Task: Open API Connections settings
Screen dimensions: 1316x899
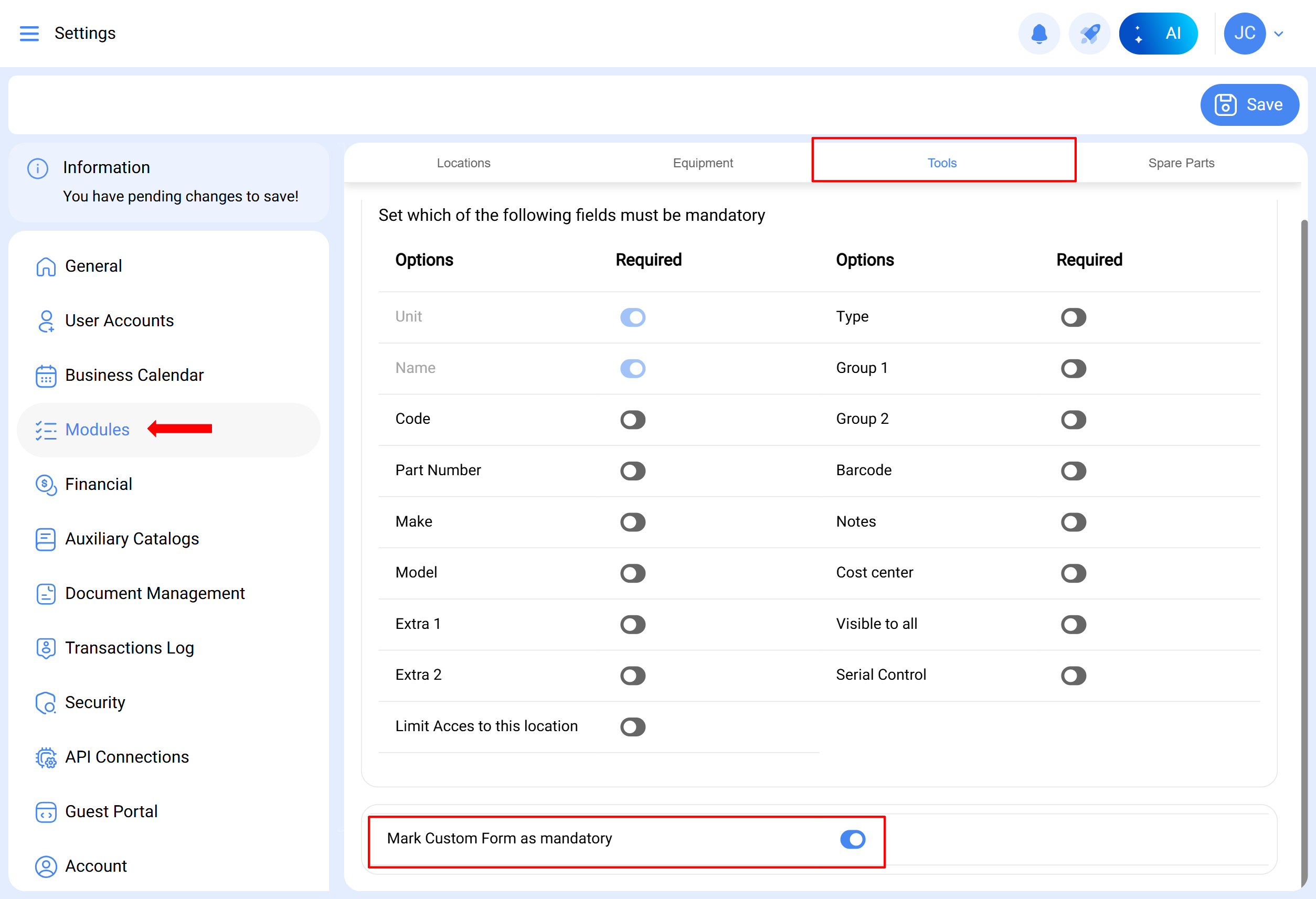Action: (126, 757)
